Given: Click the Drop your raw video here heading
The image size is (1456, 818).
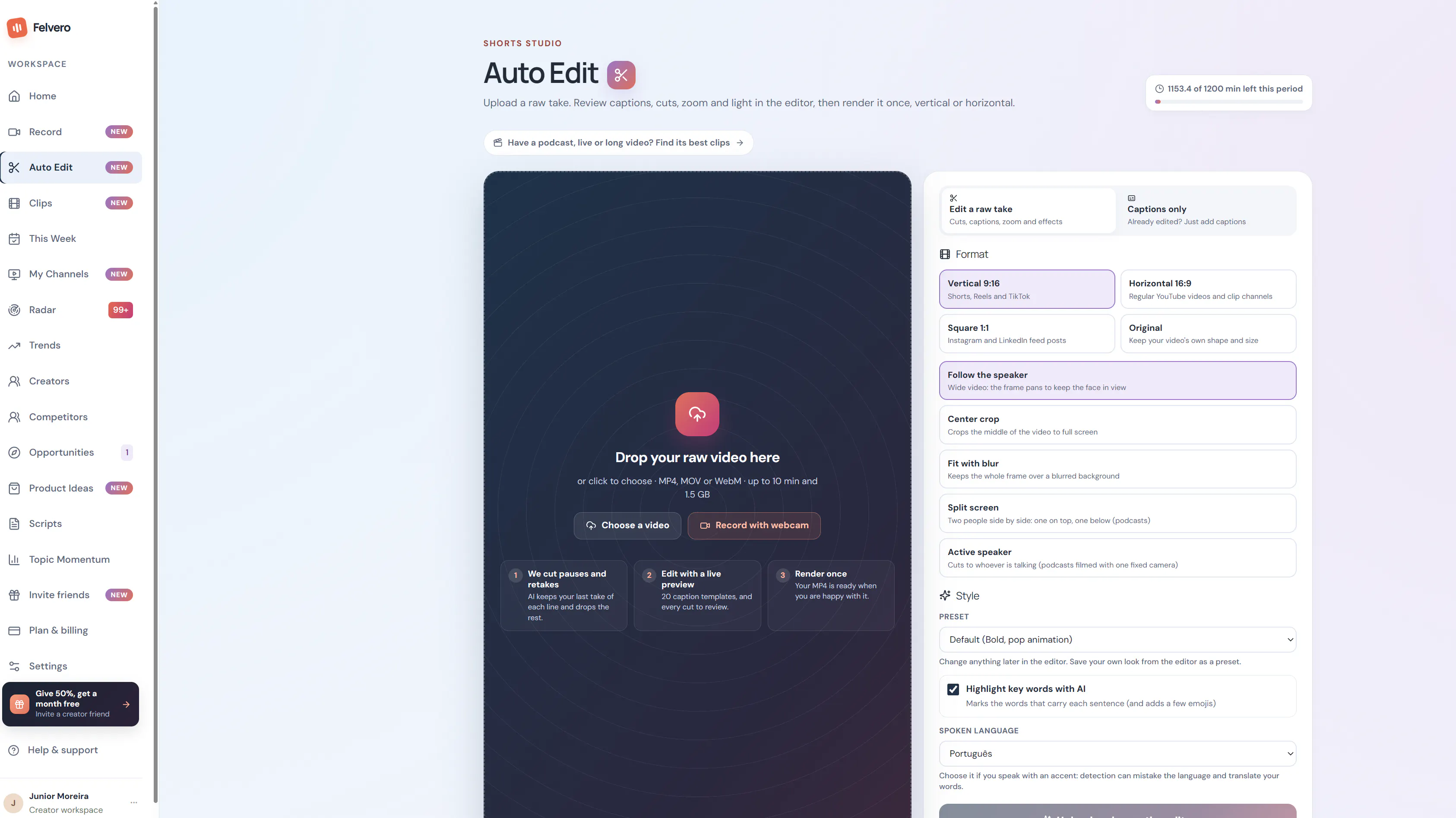Looking at the screenshot, I should (x=697, y=457).
